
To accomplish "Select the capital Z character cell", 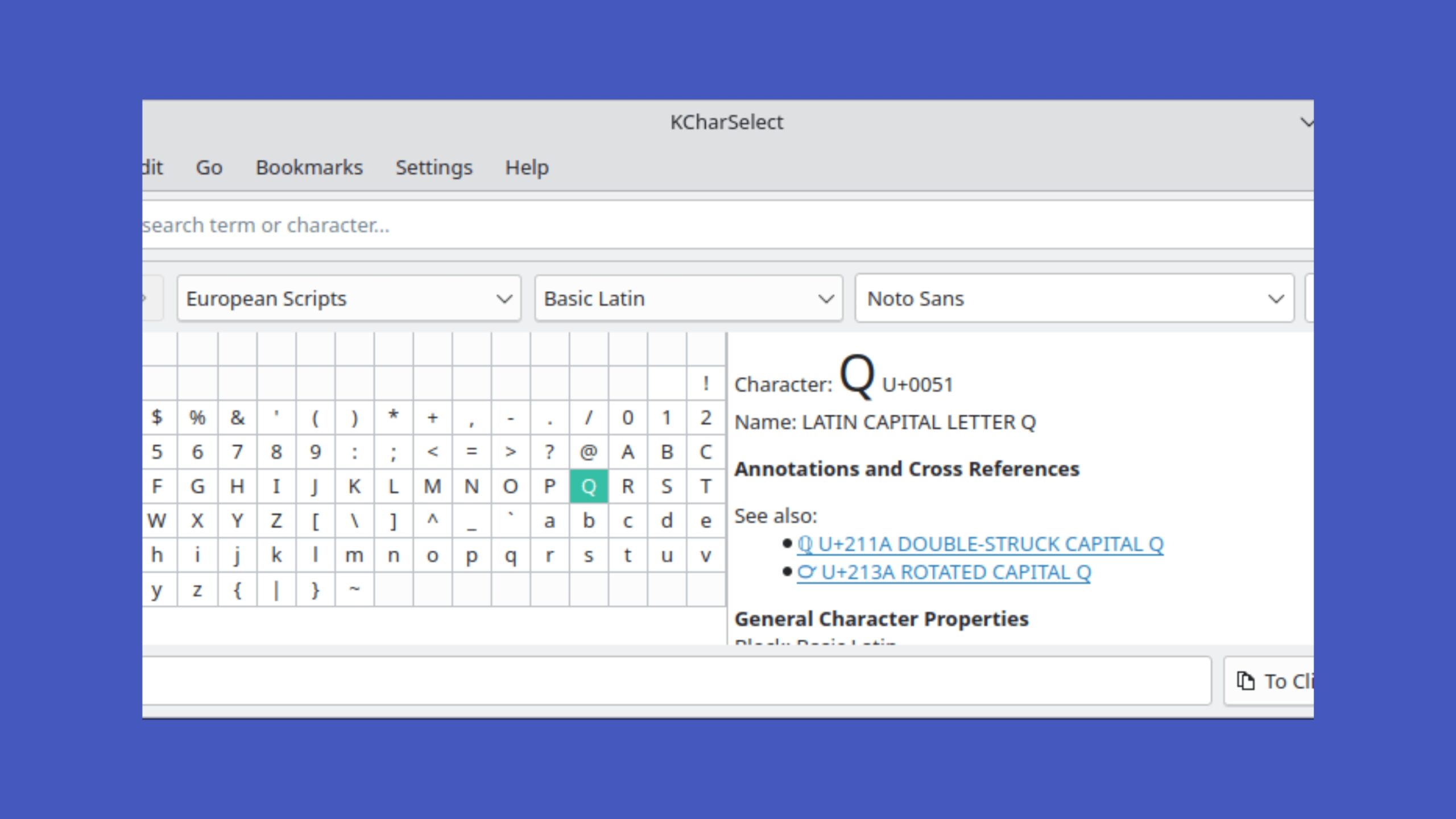I will coord(276,520).
